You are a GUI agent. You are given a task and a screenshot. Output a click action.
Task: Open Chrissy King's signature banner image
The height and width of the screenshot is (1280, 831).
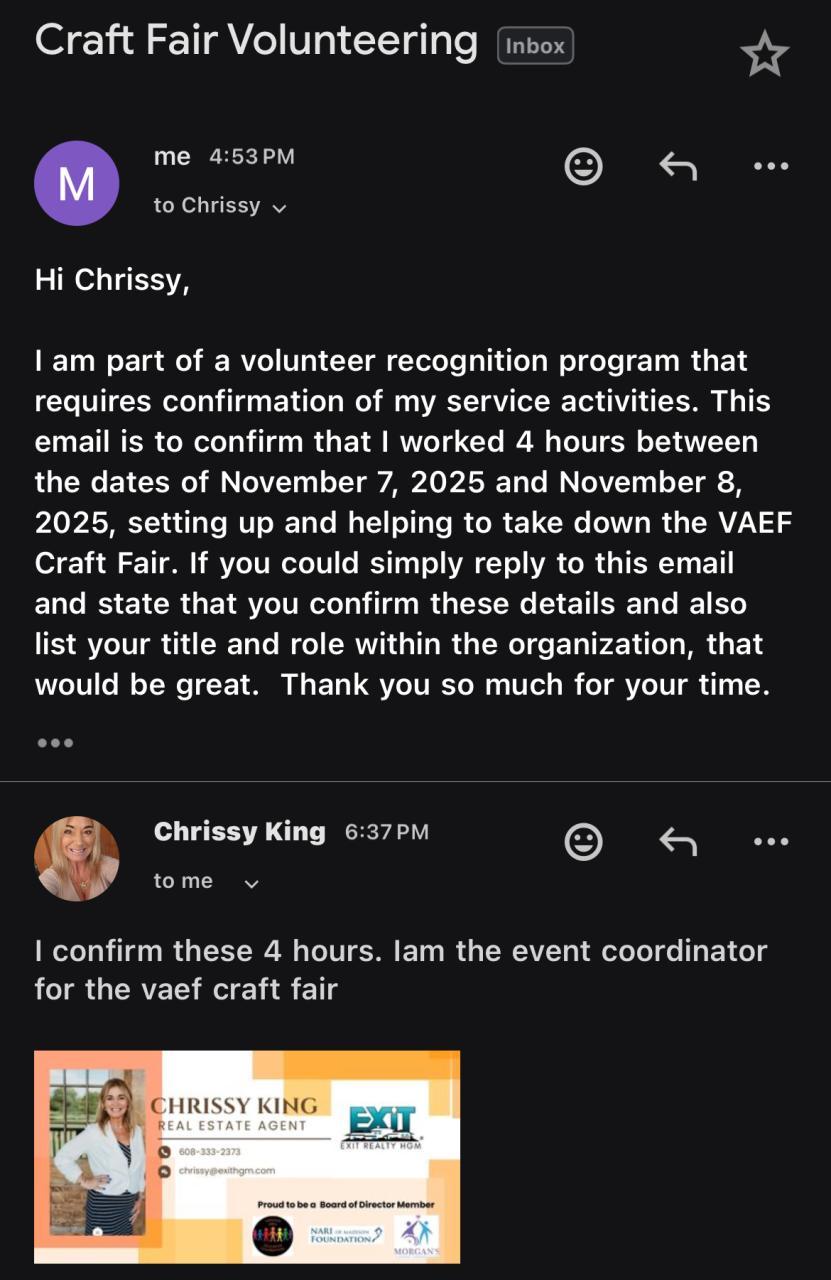point(247,1156)
